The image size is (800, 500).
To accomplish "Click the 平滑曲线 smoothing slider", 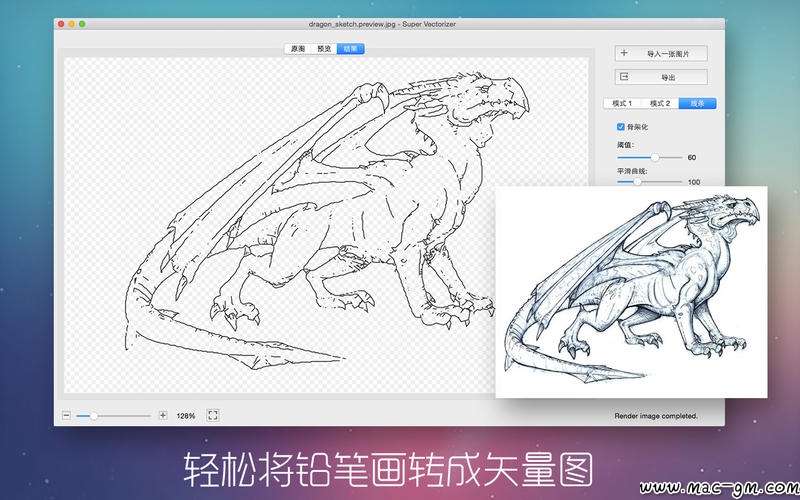I will coord(649,182).
